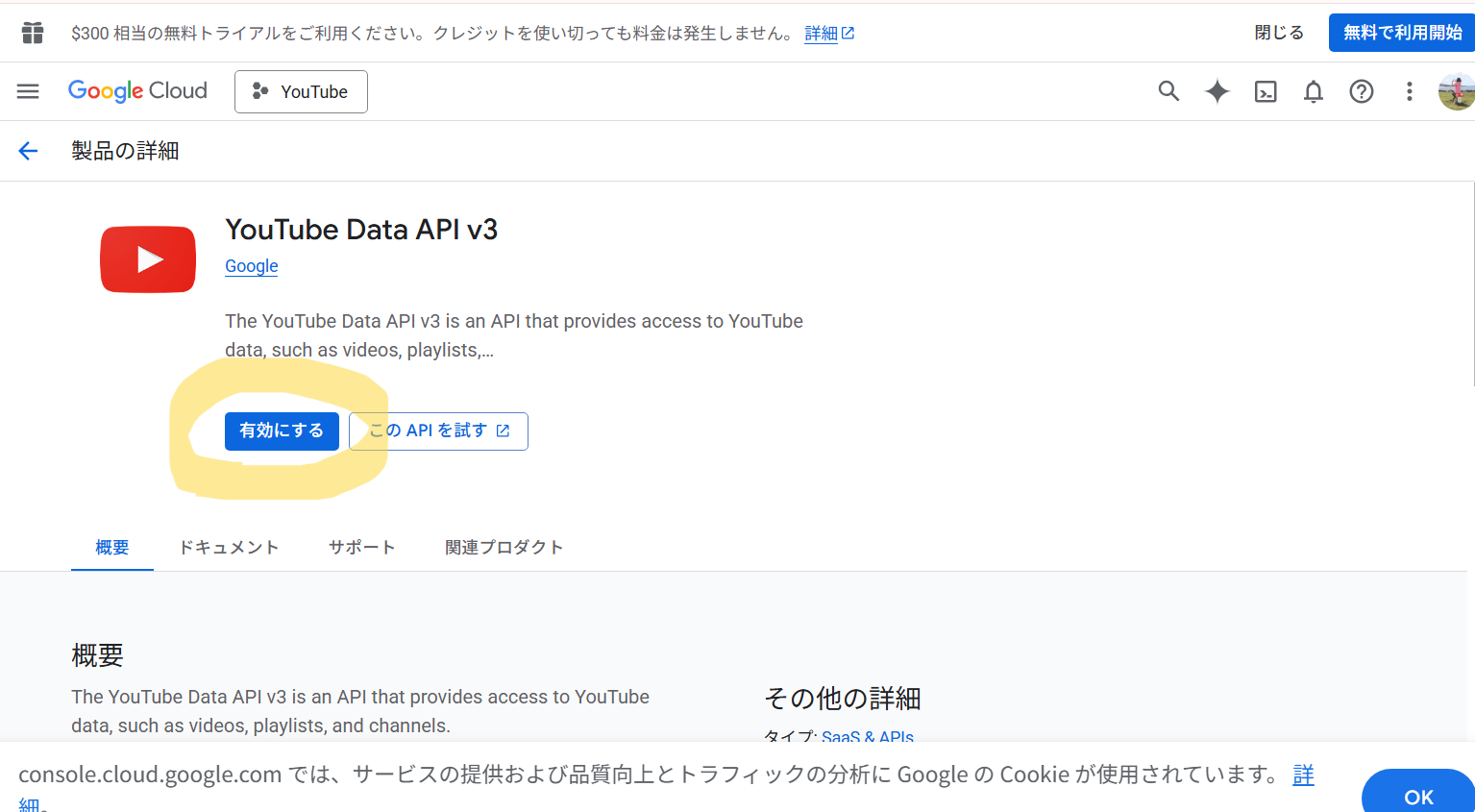Viewport: 1475px width, 812px height.
Task: Click 無料で利用開始 free trial button
Action: 1401,33
